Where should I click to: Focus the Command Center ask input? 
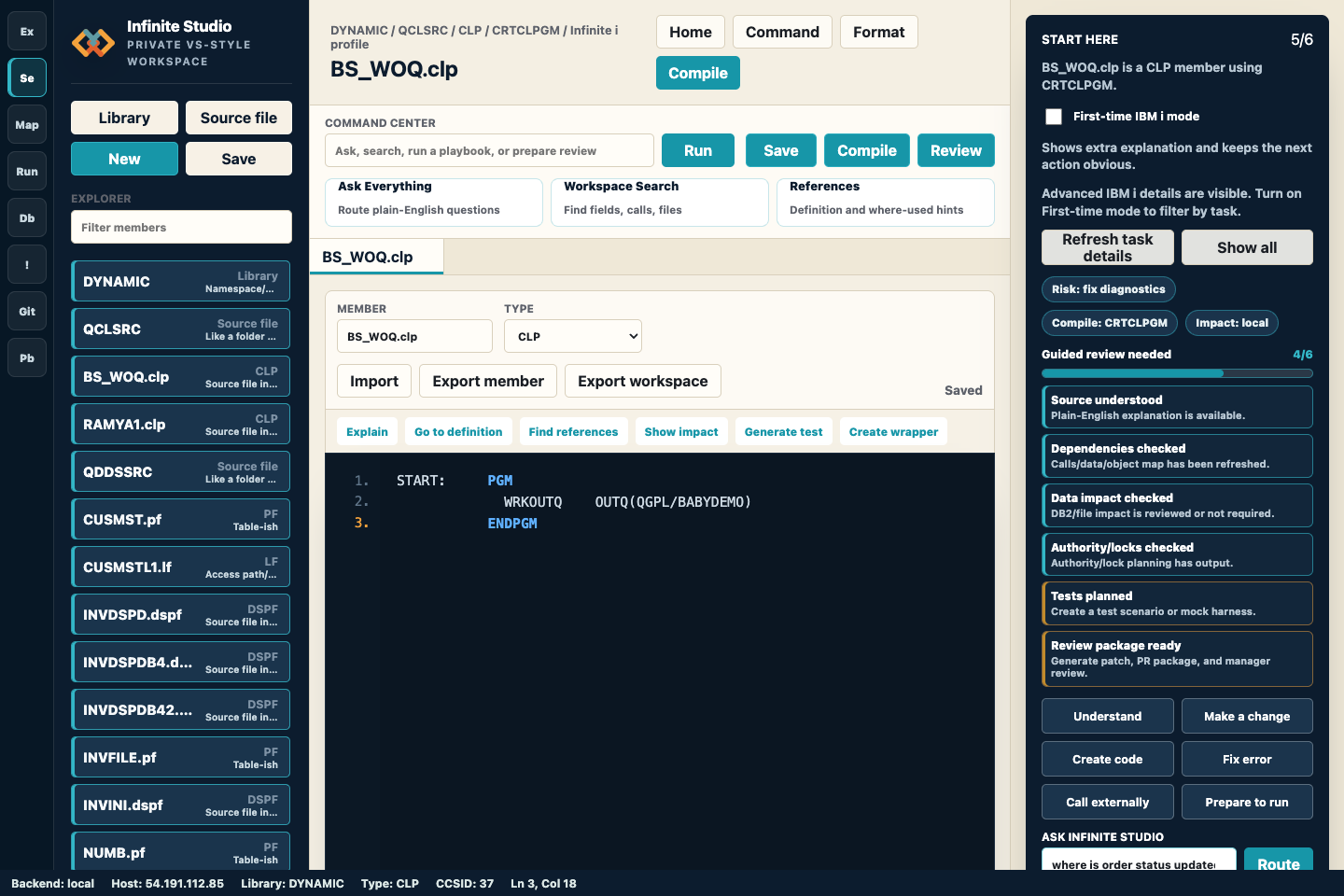[x=489, y=150]
